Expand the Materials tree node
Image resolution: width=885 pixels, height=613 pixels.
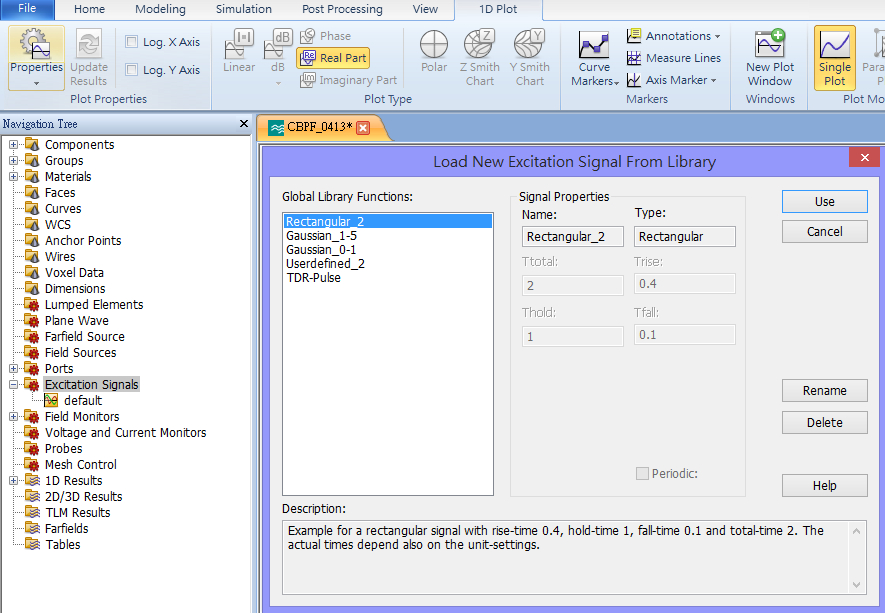(14, 177)
